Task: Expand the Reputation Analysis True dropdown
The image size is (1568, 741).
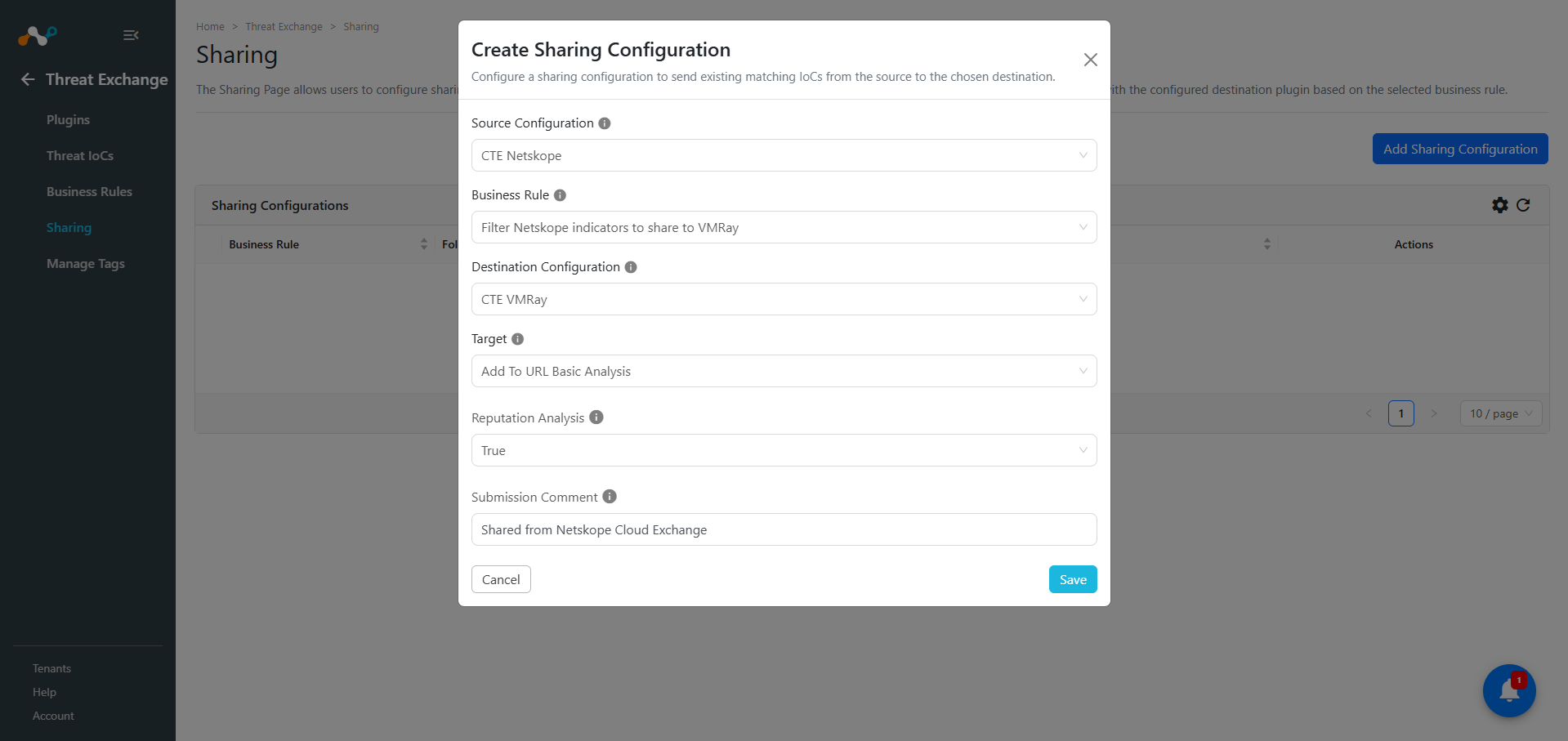Action: click(x=784, y=450)
